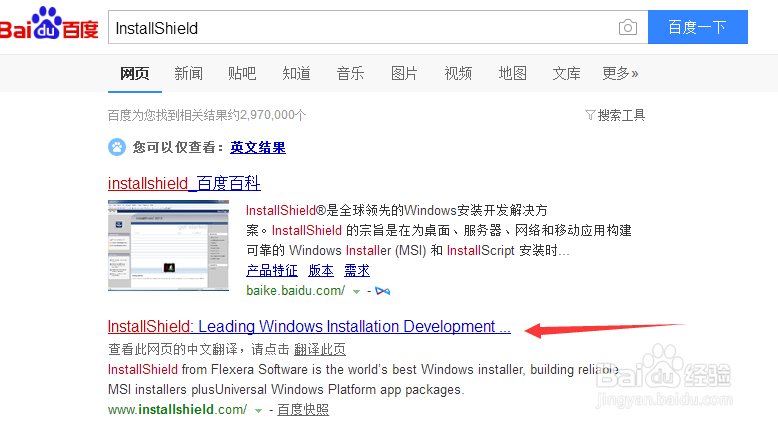This screenshot has height=427, width=778.
Task: Switch to the 新闻 tab
Action: click(x=189, y=73)
